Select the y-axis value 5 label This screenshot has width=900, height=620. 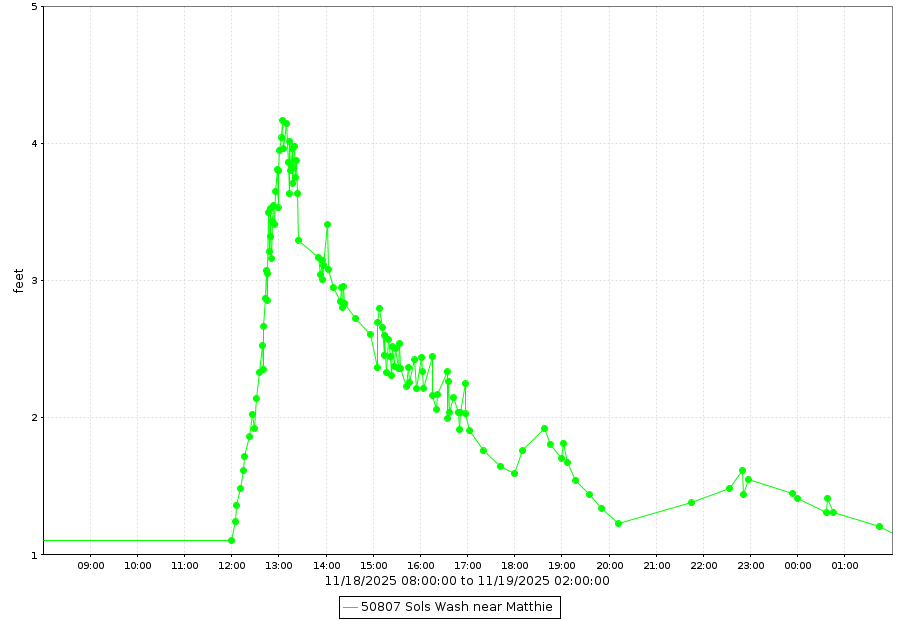pos(35,7)
